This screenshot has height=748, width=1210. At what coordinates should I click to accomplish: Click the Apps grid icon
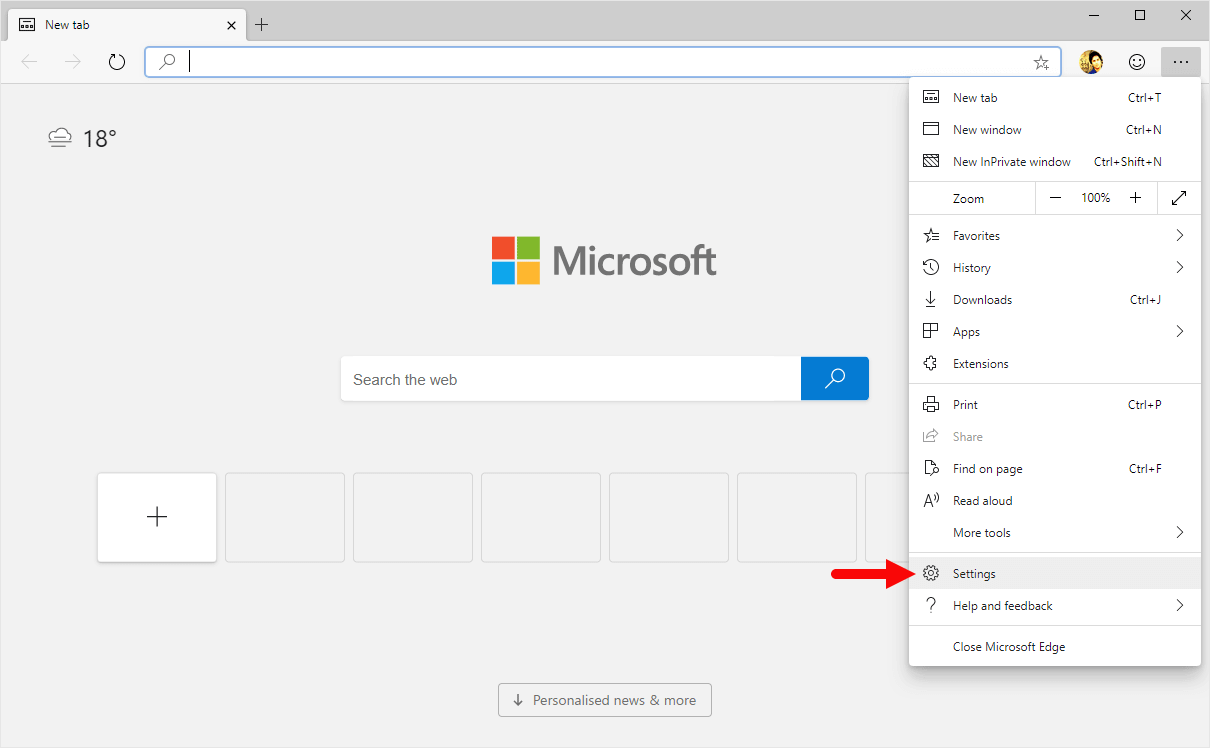[931, 331]
